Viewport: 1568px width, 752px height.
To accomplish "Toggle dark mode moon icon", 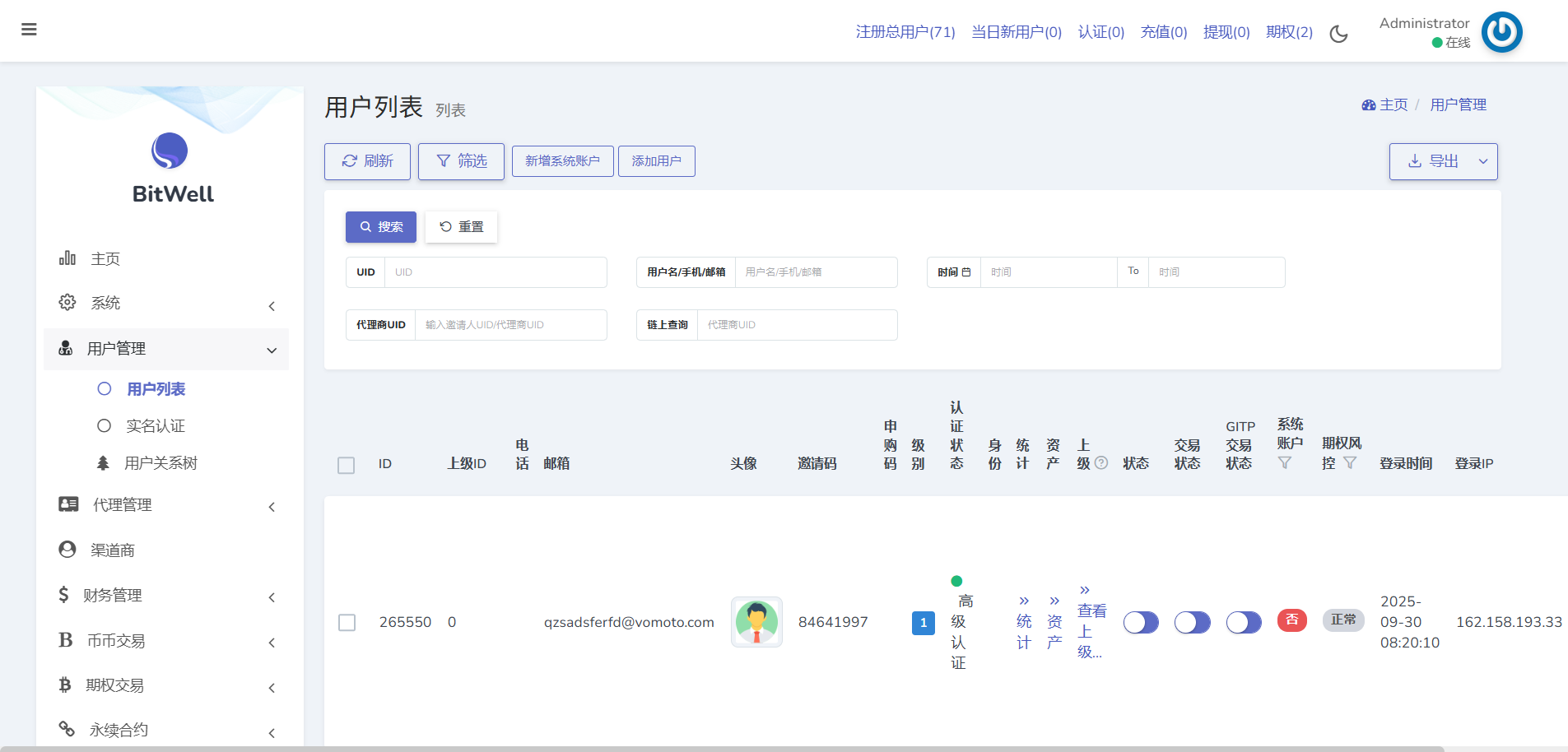I will click(x=1339, y=34).
